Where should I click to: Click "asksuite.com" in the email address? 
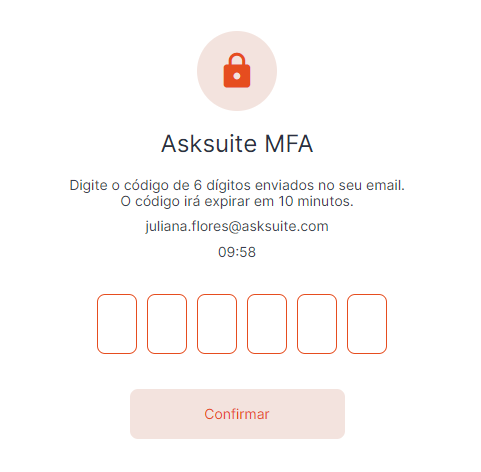[285, 227]
